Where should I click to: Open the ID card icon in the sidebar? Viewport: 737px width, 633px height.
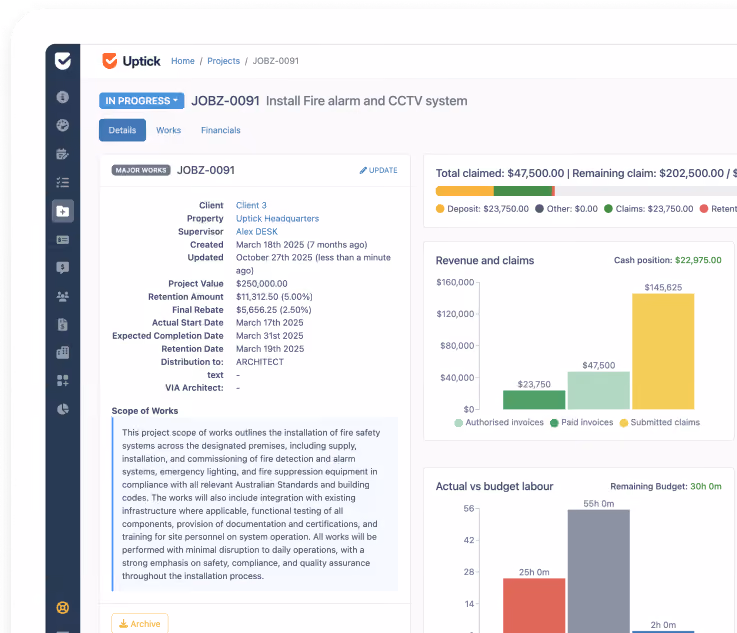(x=63, y=240)
